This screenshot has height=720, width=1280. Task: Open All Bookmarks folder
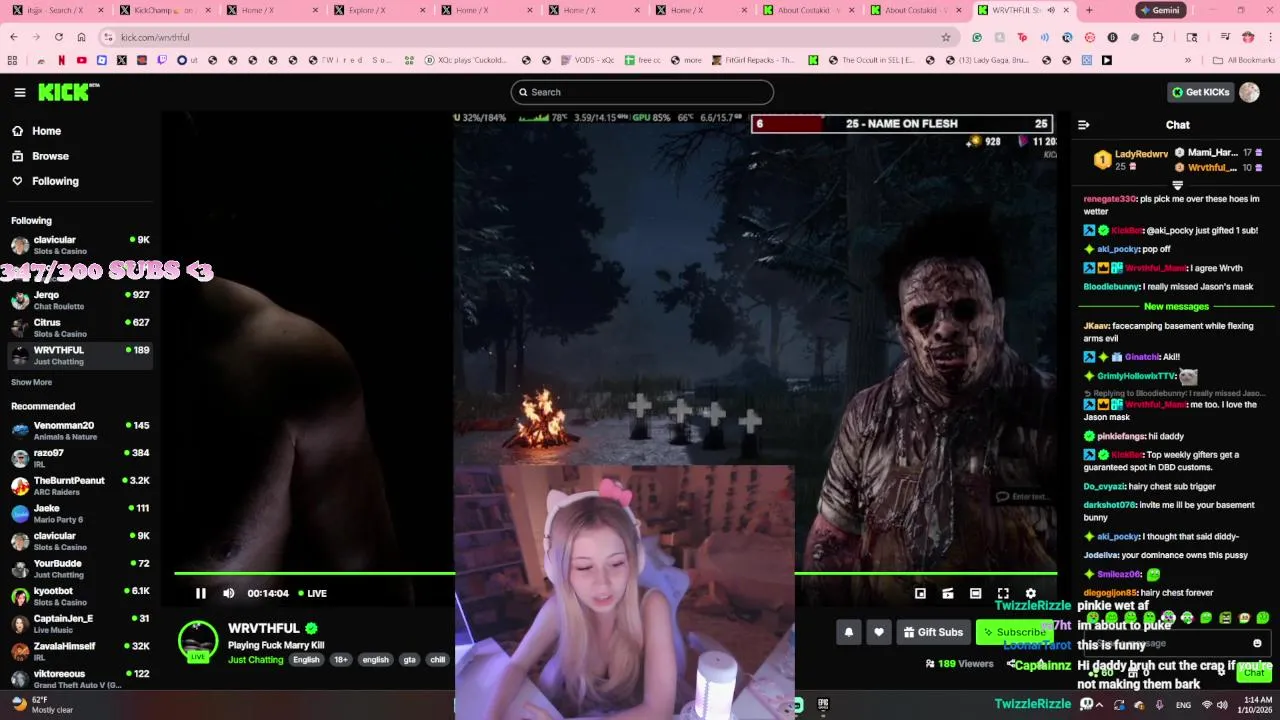1244,60
